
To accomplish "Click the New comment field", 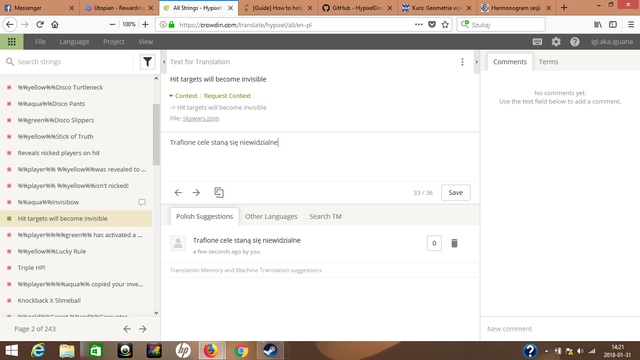I will coord(560,329).
